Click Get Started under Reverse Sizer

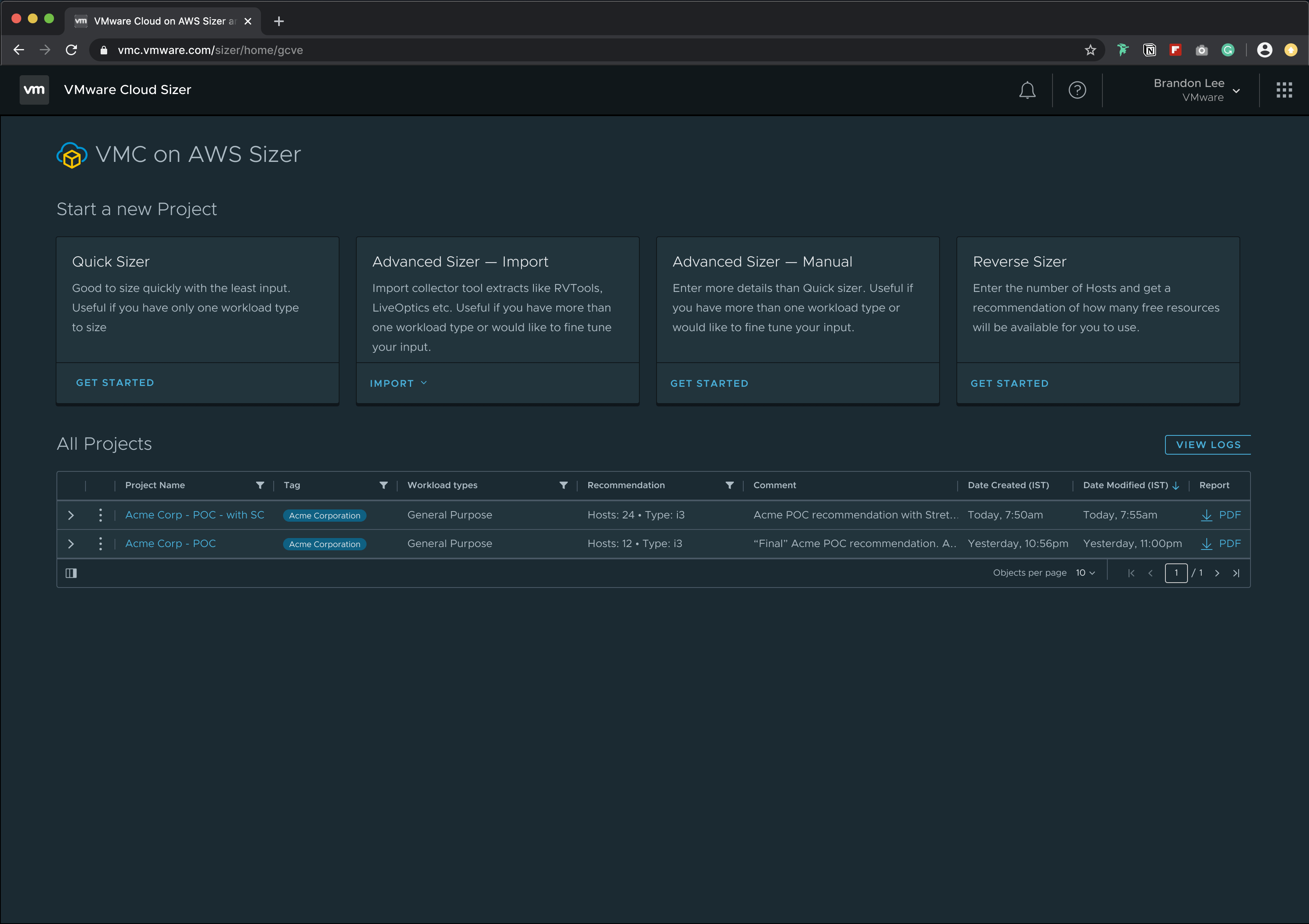coord(1009,384)
